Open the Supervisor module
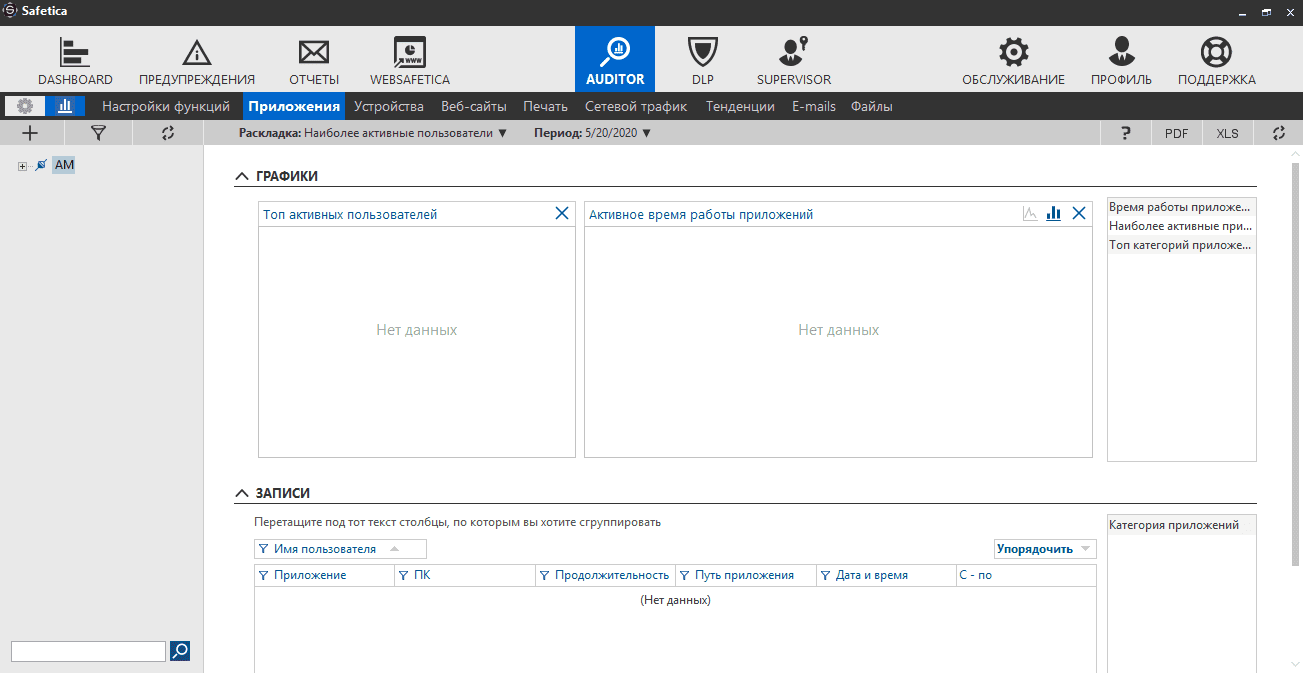This screenshot has height=673, width=1303. [x=793, y=61]
